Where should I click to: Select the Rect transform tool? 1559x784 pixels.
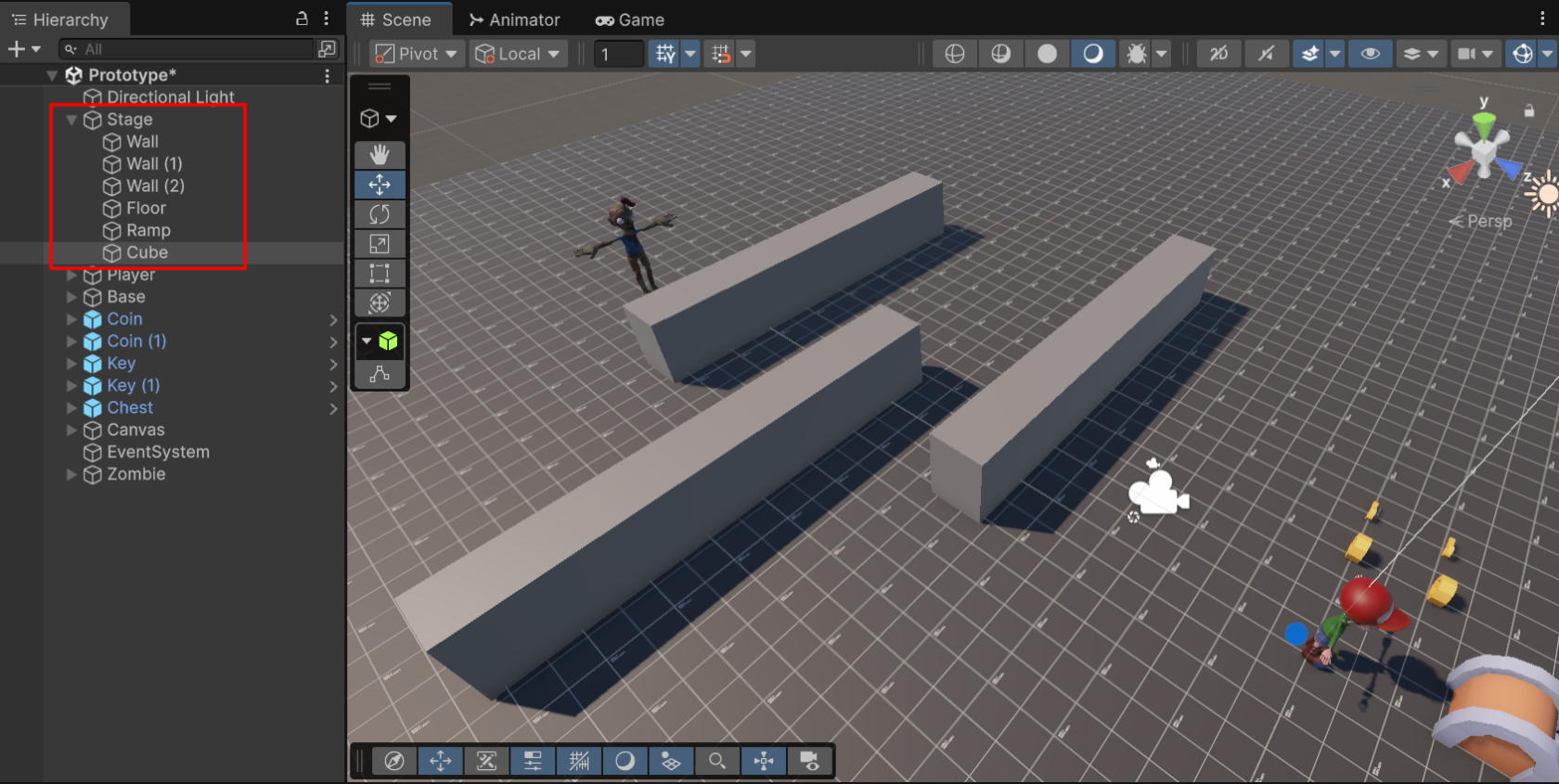[380, 274]
